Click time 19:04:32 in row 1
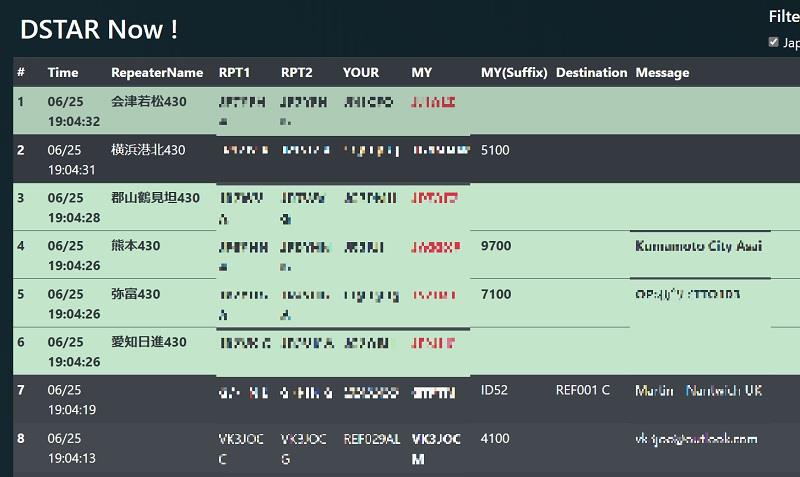Image resolution: width=800 pixels, height=477 pixels. [x=74, y=121]
